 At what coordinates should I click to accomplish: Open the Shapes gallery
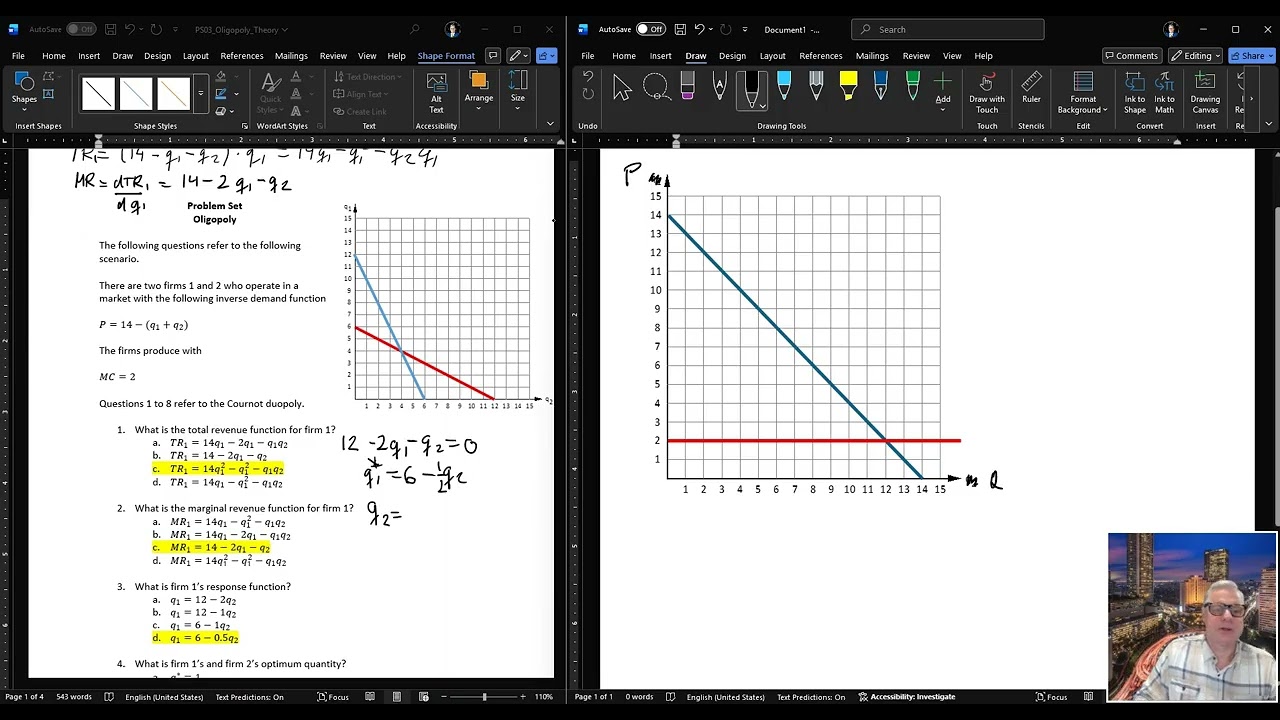click(x=24, y=89)
